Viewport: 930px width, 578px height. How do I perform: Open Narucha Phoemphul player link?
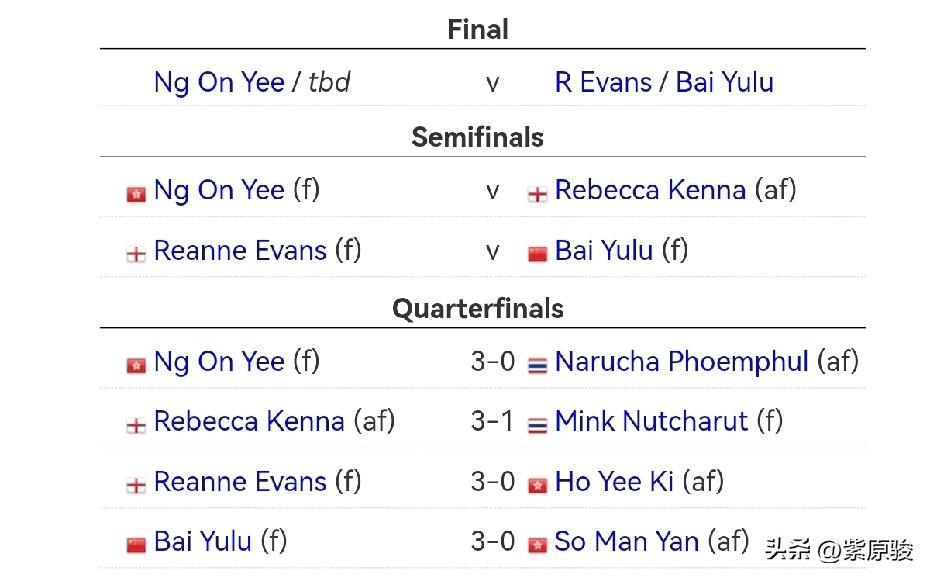click(681, 361)
